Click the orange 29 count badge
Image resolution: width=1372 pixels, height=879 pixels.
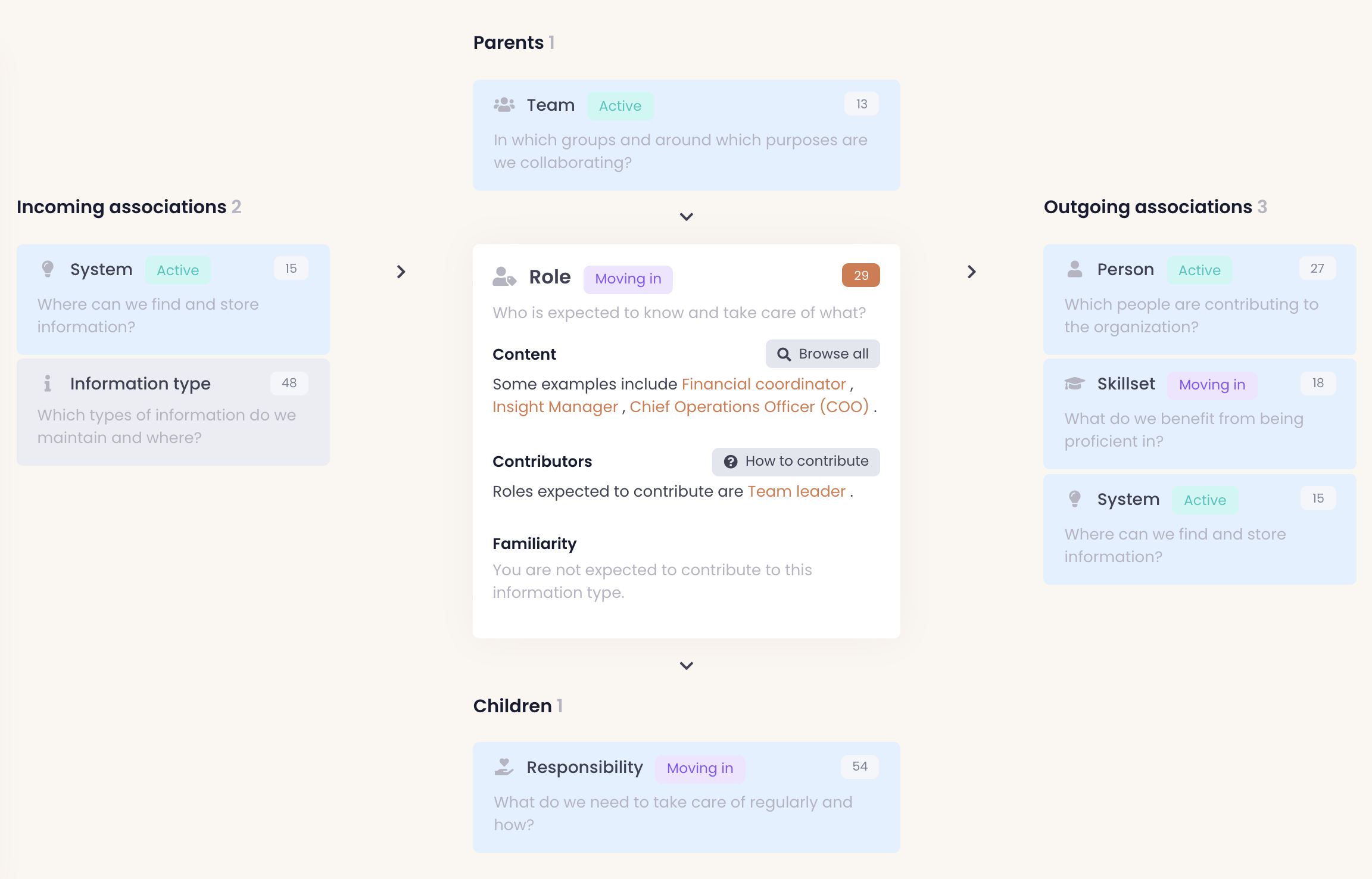coord(860,275)
